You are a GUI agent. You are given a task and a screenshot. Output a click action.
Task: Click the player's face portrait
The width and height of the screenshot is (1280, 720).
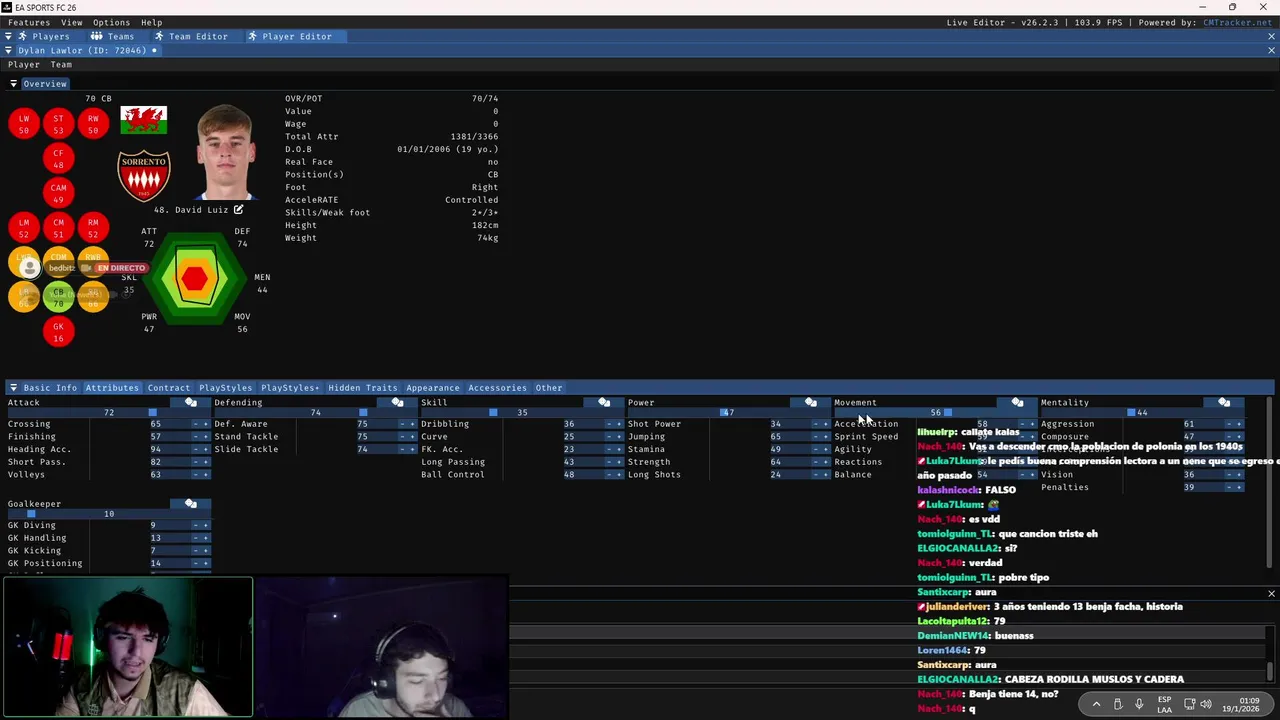225,152
